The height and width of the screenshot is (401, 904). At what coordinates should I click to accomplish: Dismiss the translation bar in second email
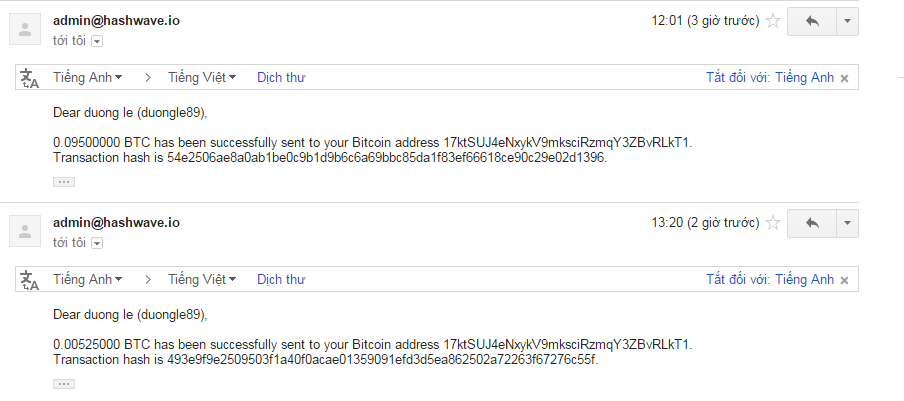point(844,280)
